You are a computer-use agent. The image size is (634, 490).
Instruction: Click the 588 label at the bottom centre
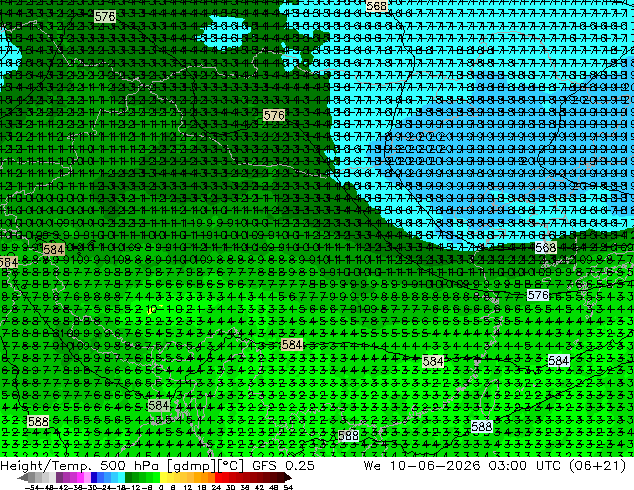click(348, 435)
